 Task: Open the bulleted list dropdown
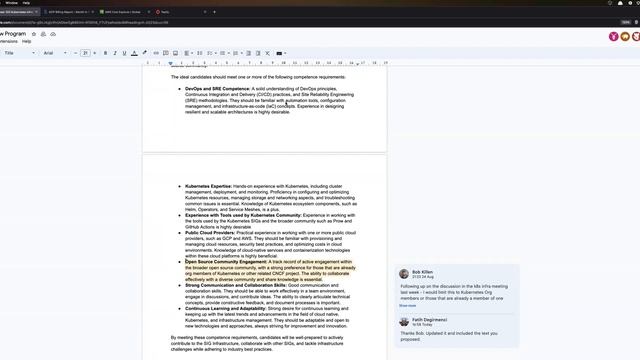click(224, 53)
